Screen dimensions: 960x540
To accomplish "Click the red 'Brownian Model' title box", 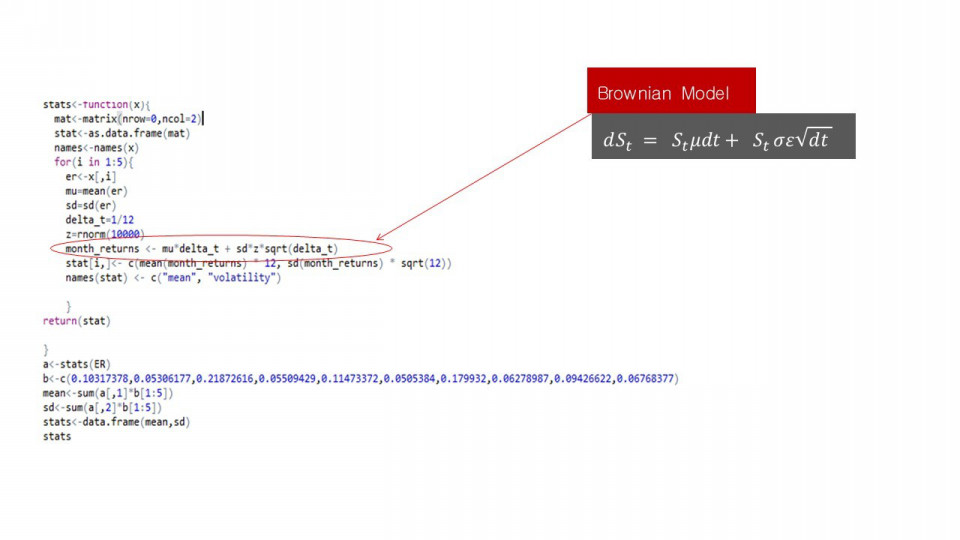I will pyautogui.click(x=671, y=91).
